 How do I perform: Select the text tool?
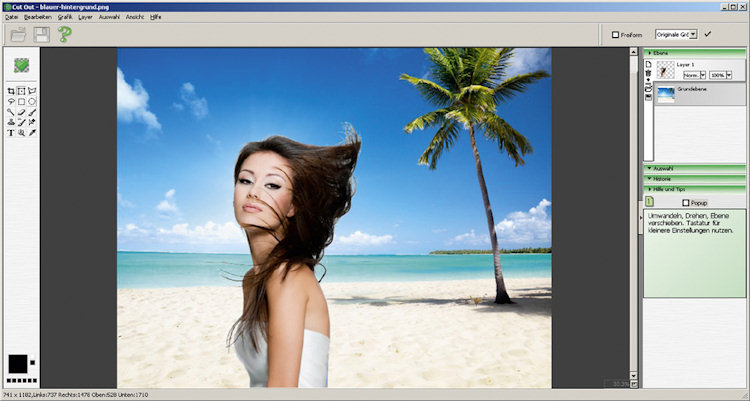[x=11, y=132]
